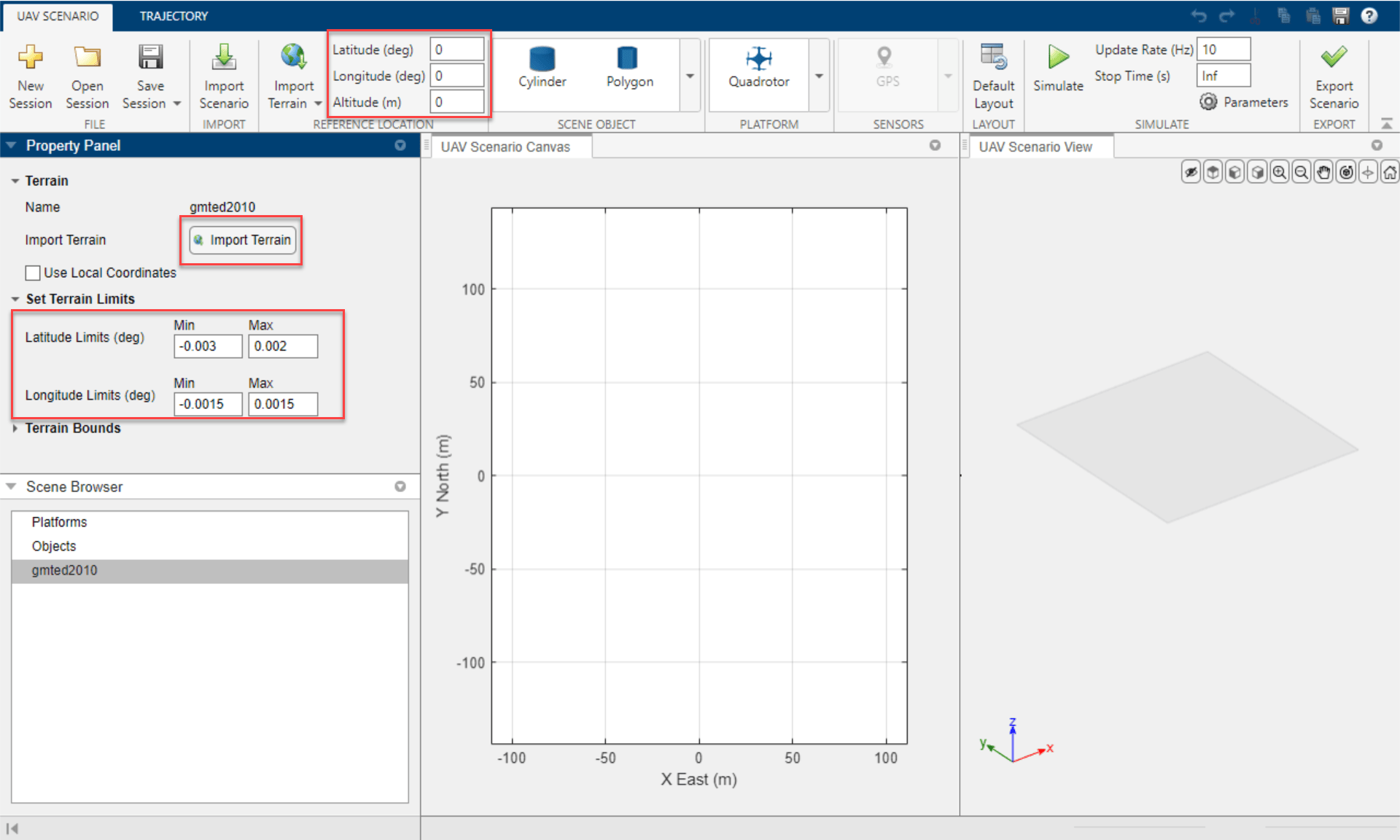Select Platforms in Scene Browser
Viewport: 1400px width, 840px height.
pos(210,522)
